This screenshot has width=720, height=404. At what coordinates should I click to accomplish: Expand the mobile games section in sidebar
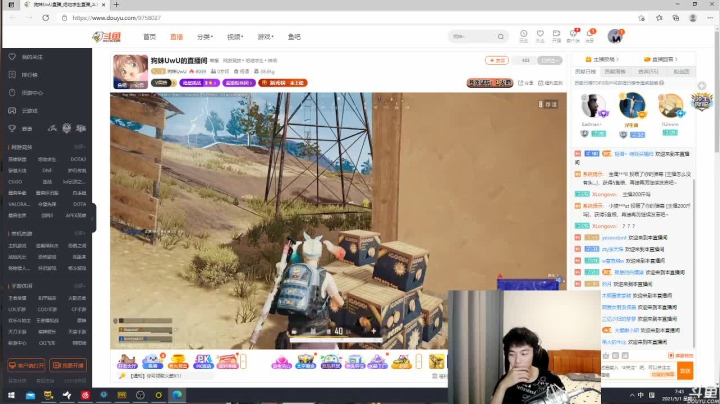click(x=79, y=286)
